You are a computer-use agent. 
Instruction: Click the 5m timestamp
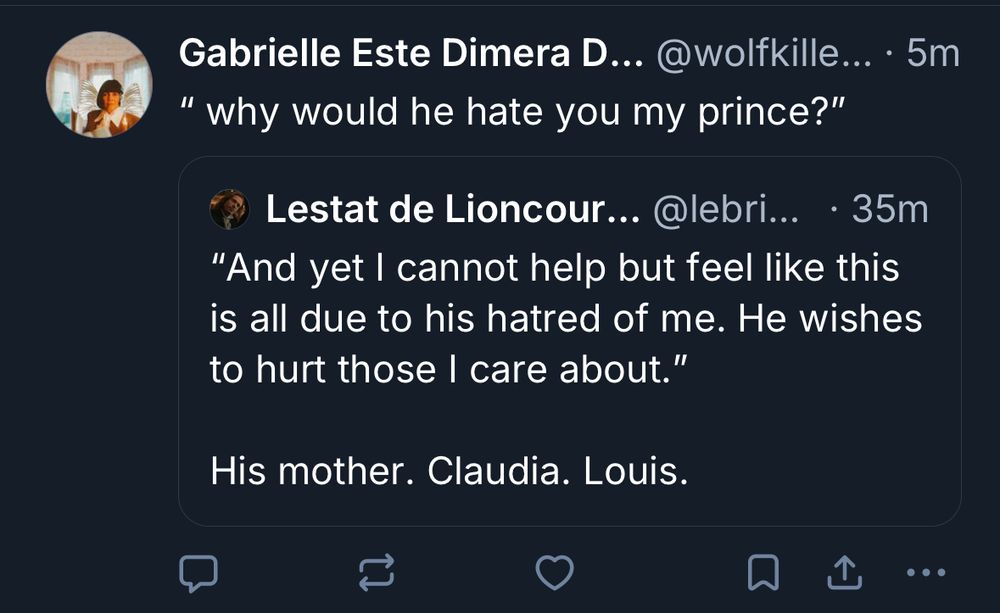(932, 55)
